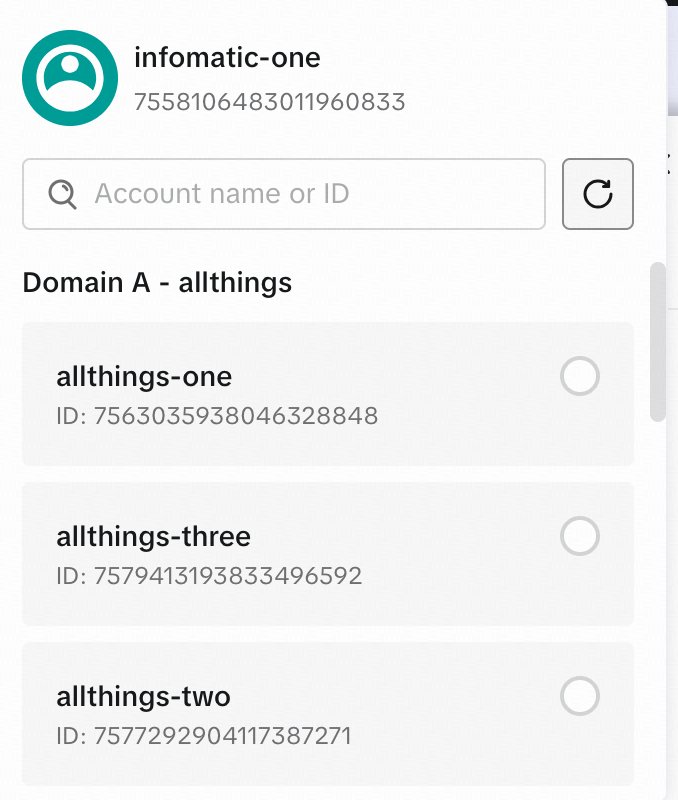678x800 pixels.
Task: Select the allthings-one radio button
Action: pos(580,377)
